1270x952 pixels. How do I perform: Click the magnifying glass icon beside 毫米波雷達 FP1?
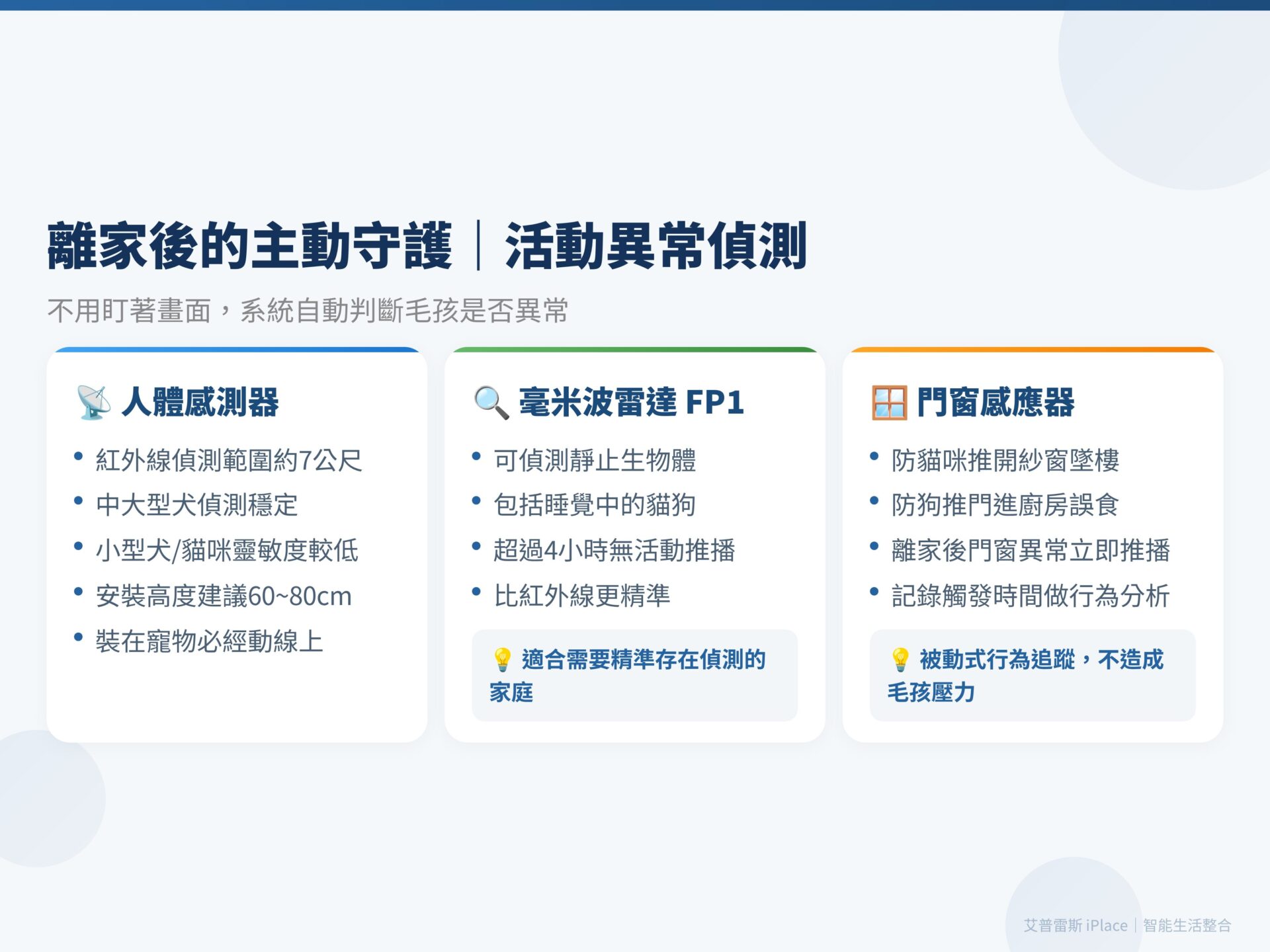coord(491,402)
